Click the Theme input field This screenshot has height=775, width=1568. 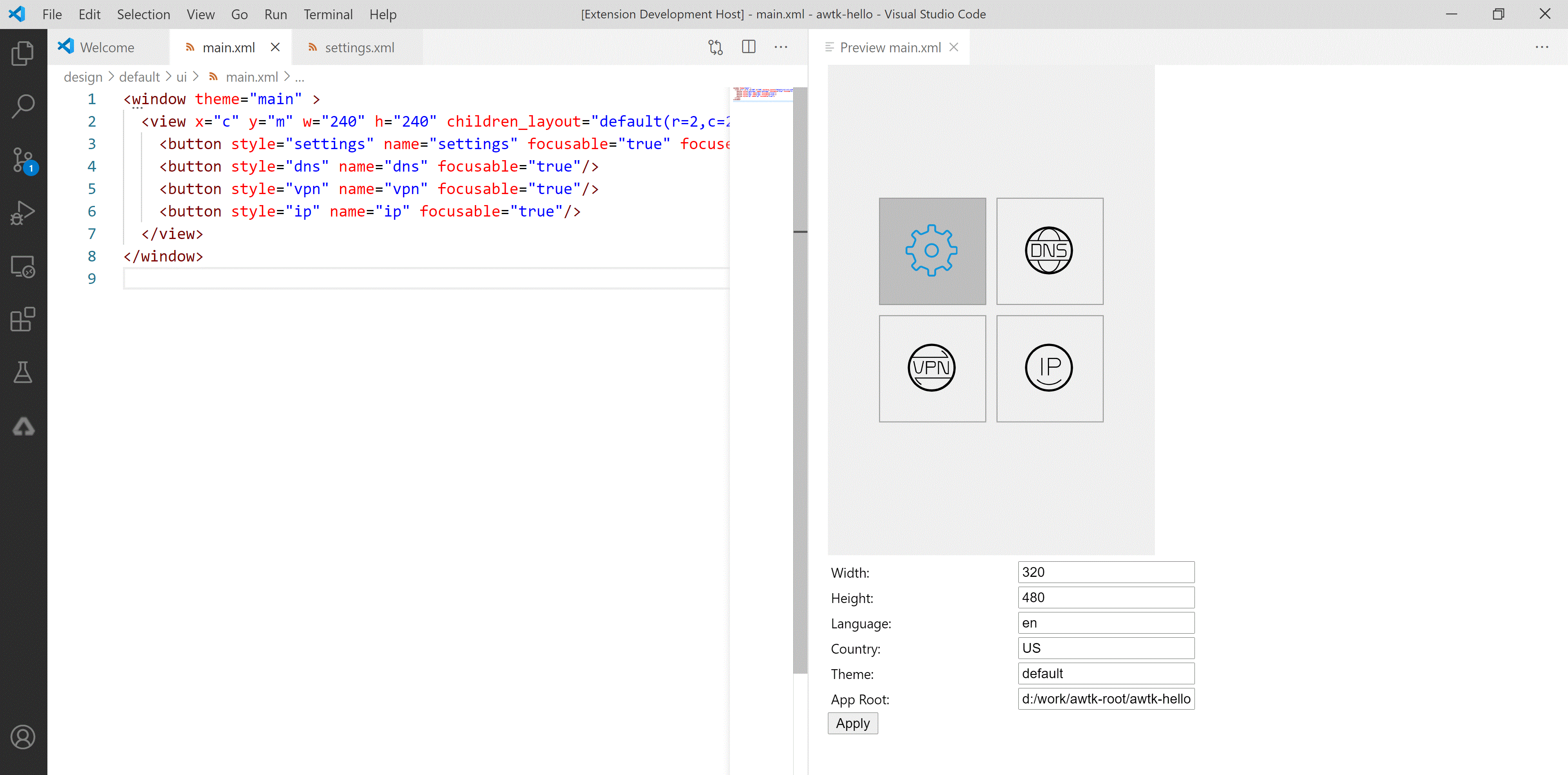click(x=1106, y=673)
